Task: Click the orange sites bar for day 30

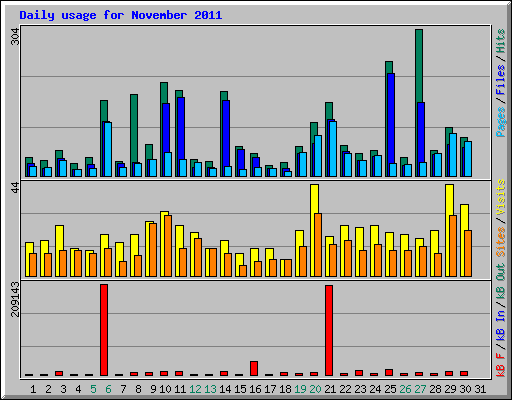Action: point(468,253)
